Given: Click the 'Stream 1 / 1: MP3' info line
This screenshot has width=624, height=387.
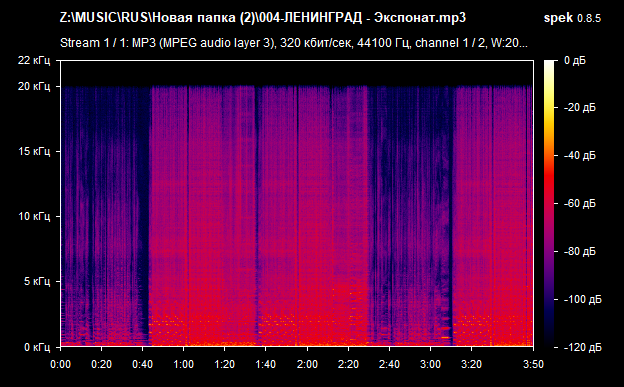Looking at the screenshot, I should 294,43.
